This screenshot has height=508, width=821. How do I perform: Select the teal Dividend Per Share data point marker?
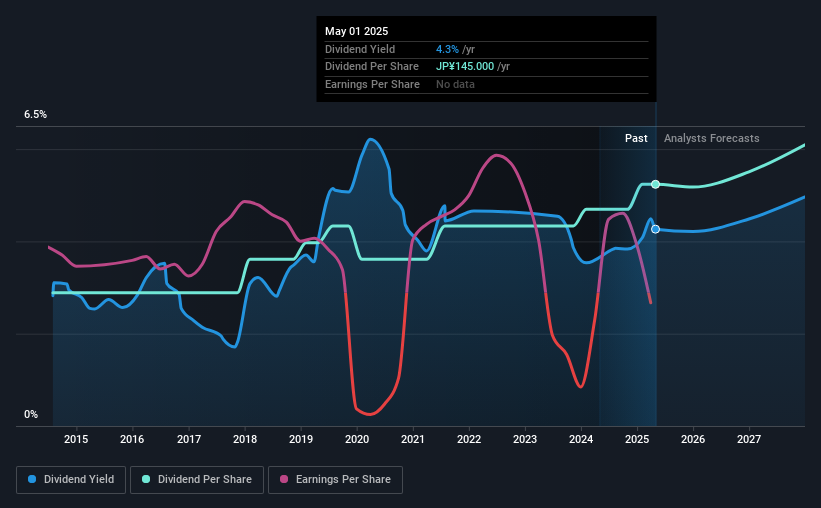[x=656, y=184]
